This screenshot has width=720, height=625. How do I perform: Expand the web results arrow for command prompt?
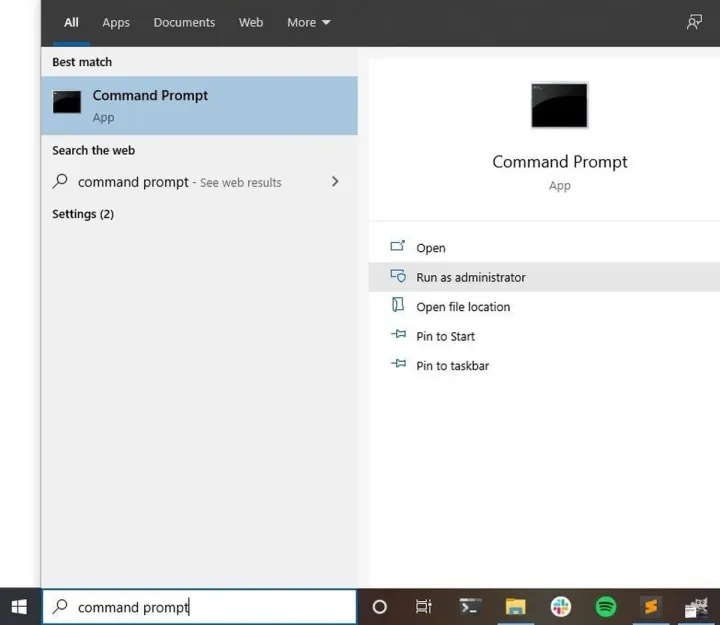coord(335,182)
